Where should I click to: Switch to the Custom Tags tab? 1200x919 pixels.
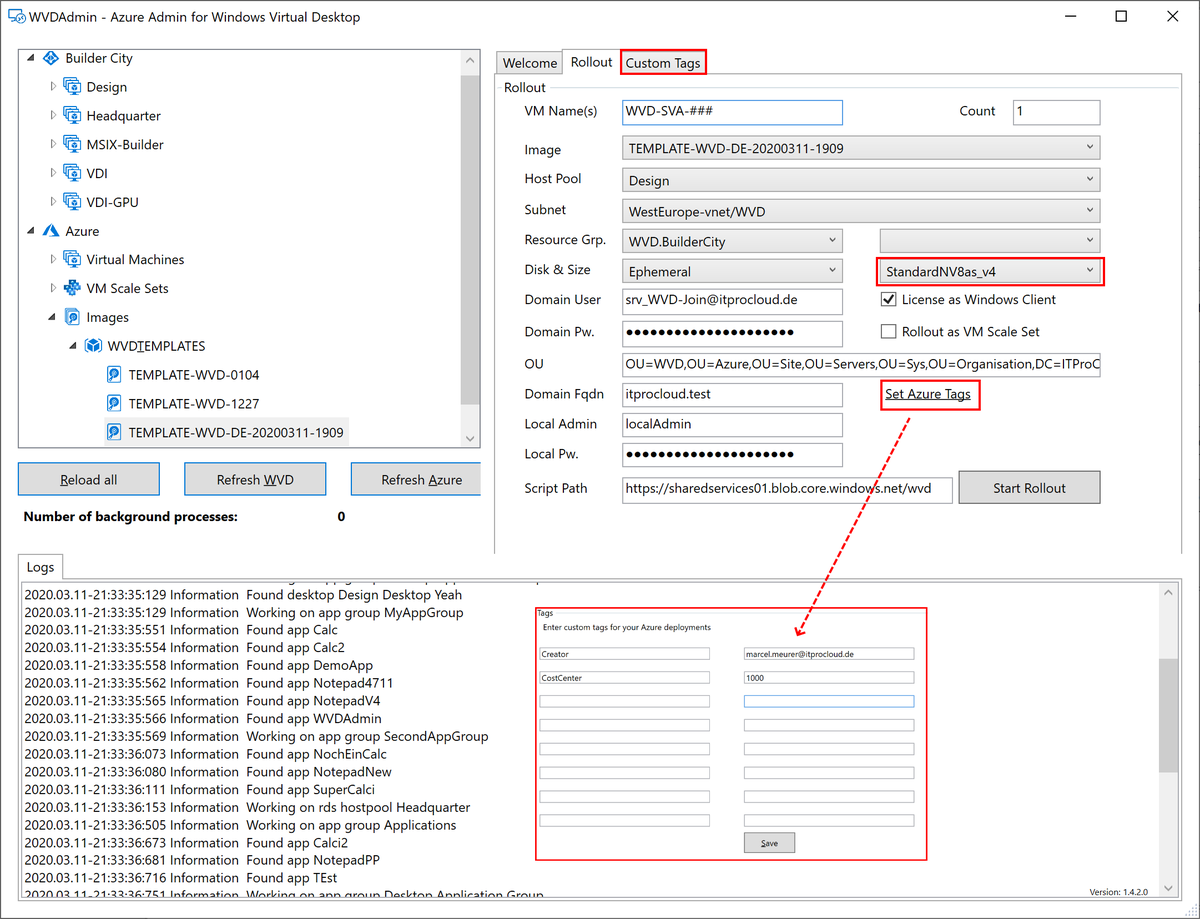pos(663,63)
